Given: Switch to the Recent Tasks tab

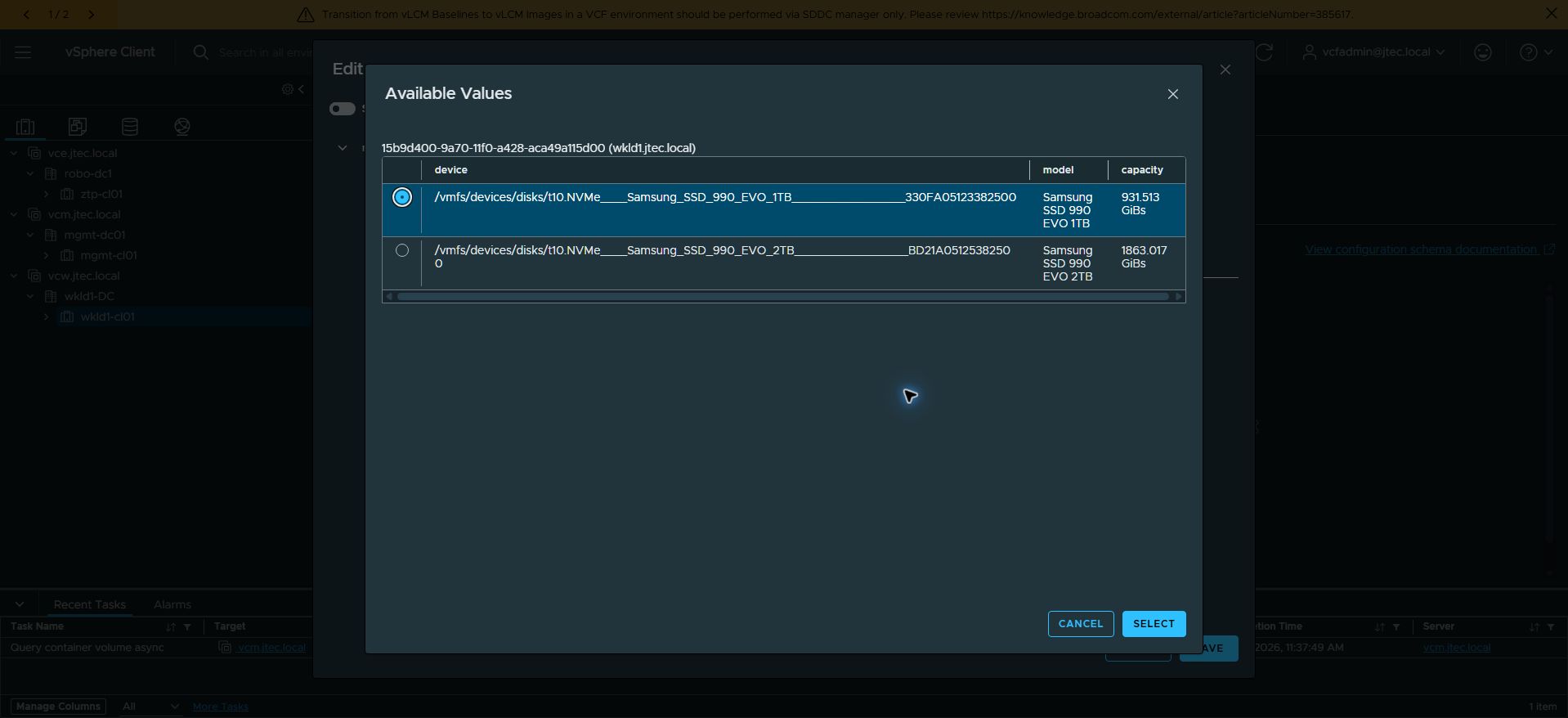Looking at the screenshot, I should [90, 604].
